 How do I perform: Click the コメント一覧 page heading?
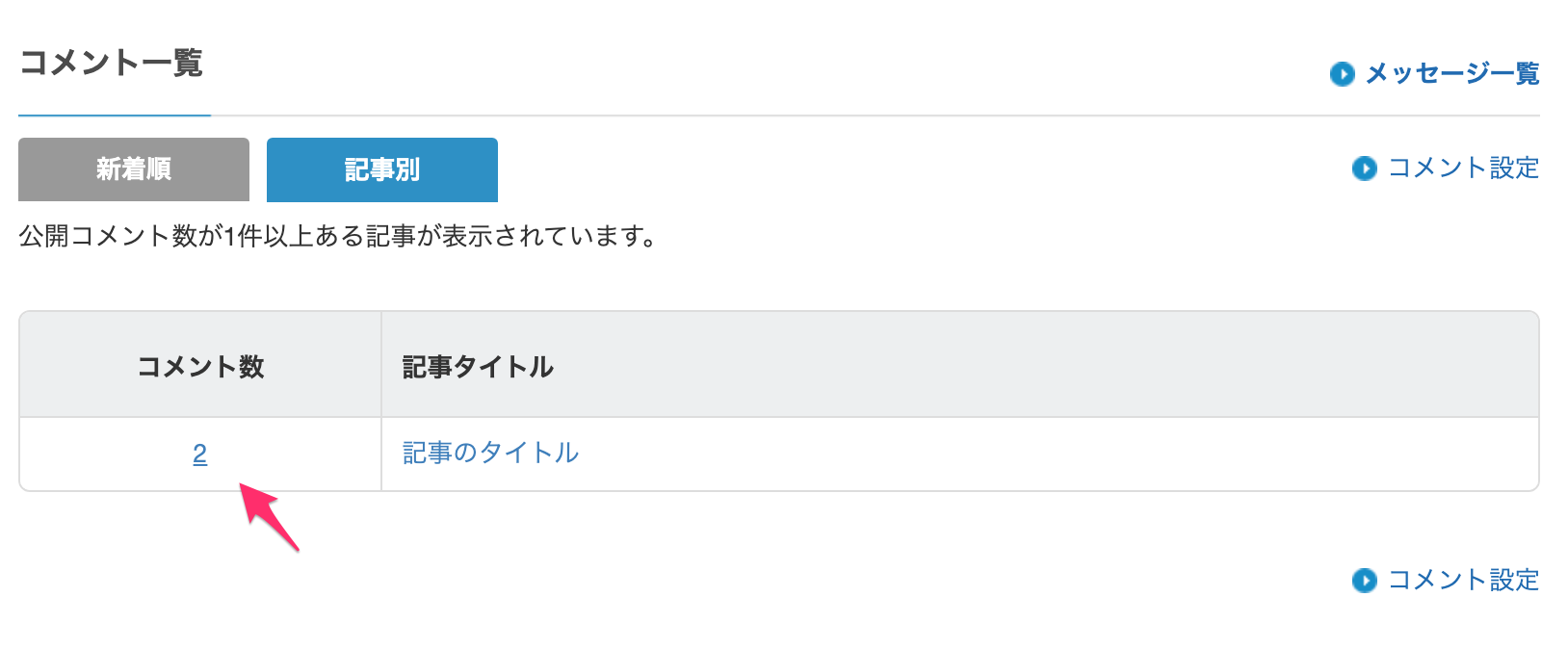pos(111,64)
